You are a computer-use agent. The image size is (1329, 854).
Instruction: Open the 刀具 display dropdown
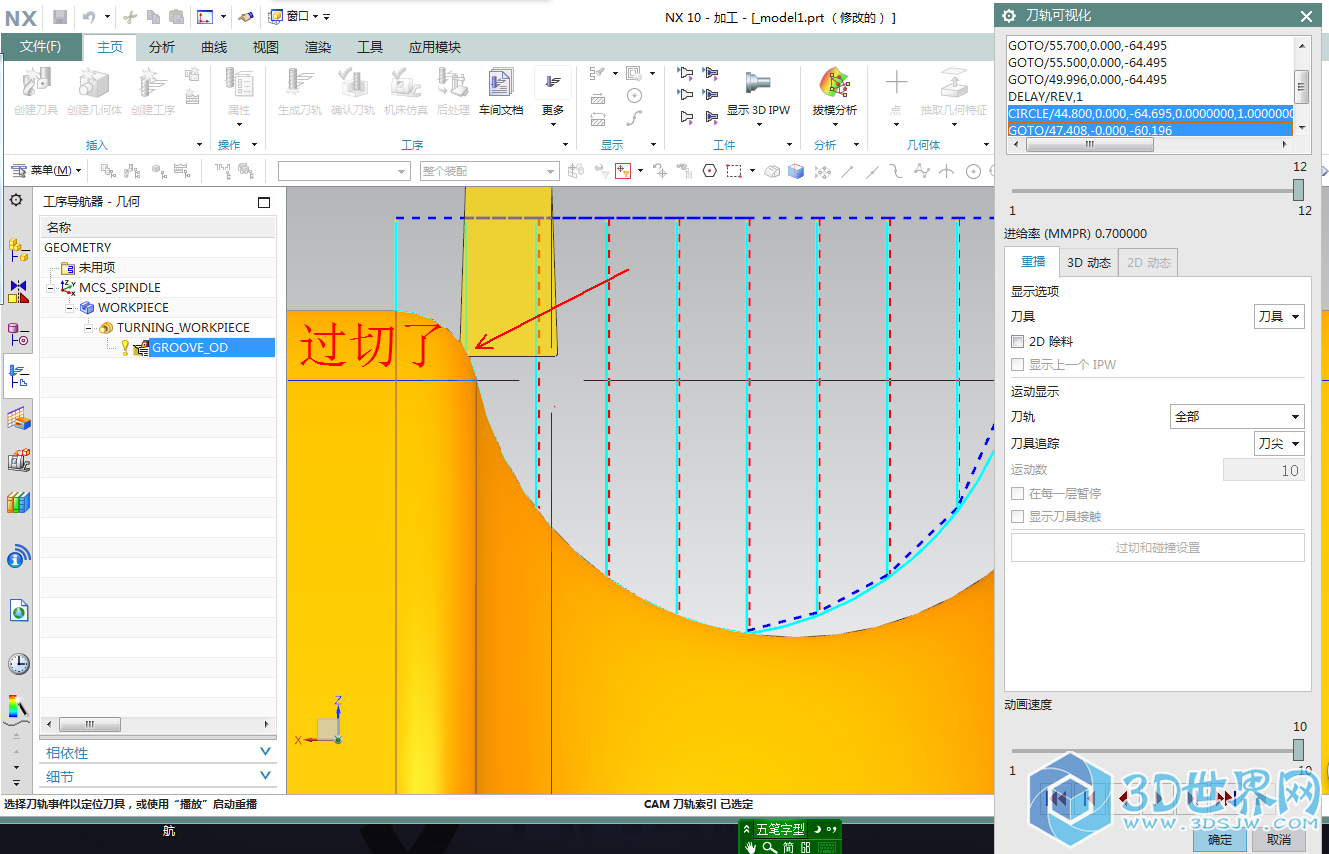coord(1279,317)
